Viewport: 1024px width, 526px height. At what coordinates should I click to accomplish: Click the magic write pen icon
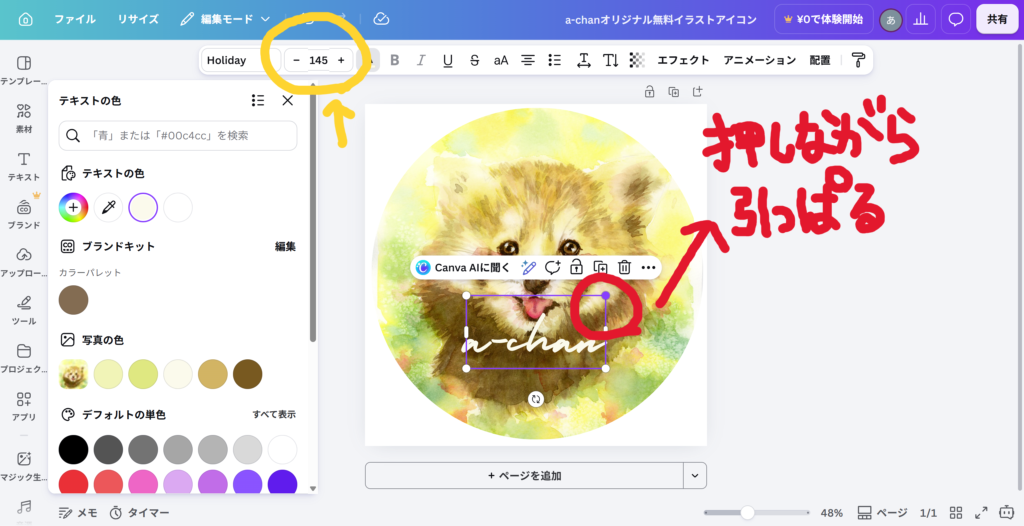(x=528, y=267)
